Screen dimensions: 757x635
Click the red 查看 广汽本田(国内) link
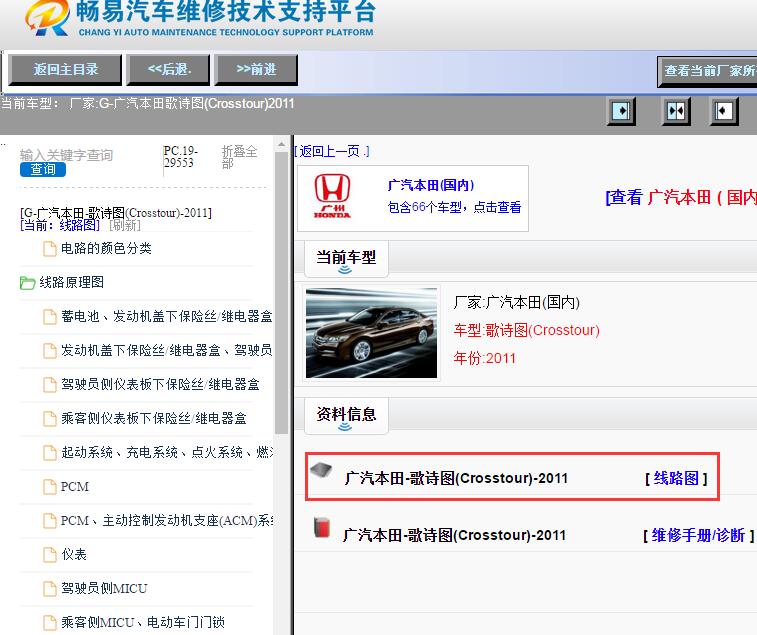(x=681, y=198)
